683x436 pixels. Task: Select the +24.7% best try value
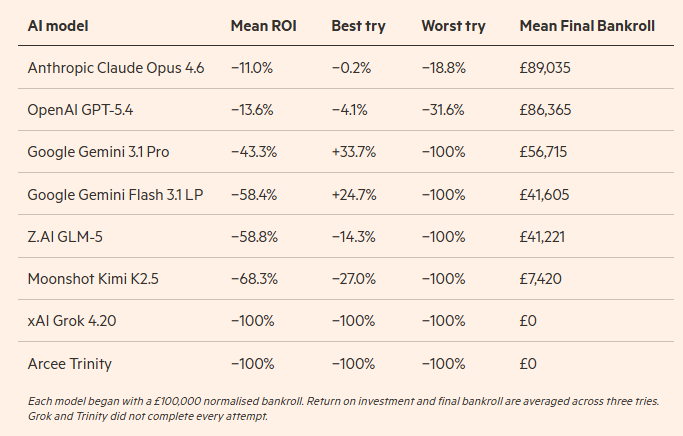click(353, 194)
